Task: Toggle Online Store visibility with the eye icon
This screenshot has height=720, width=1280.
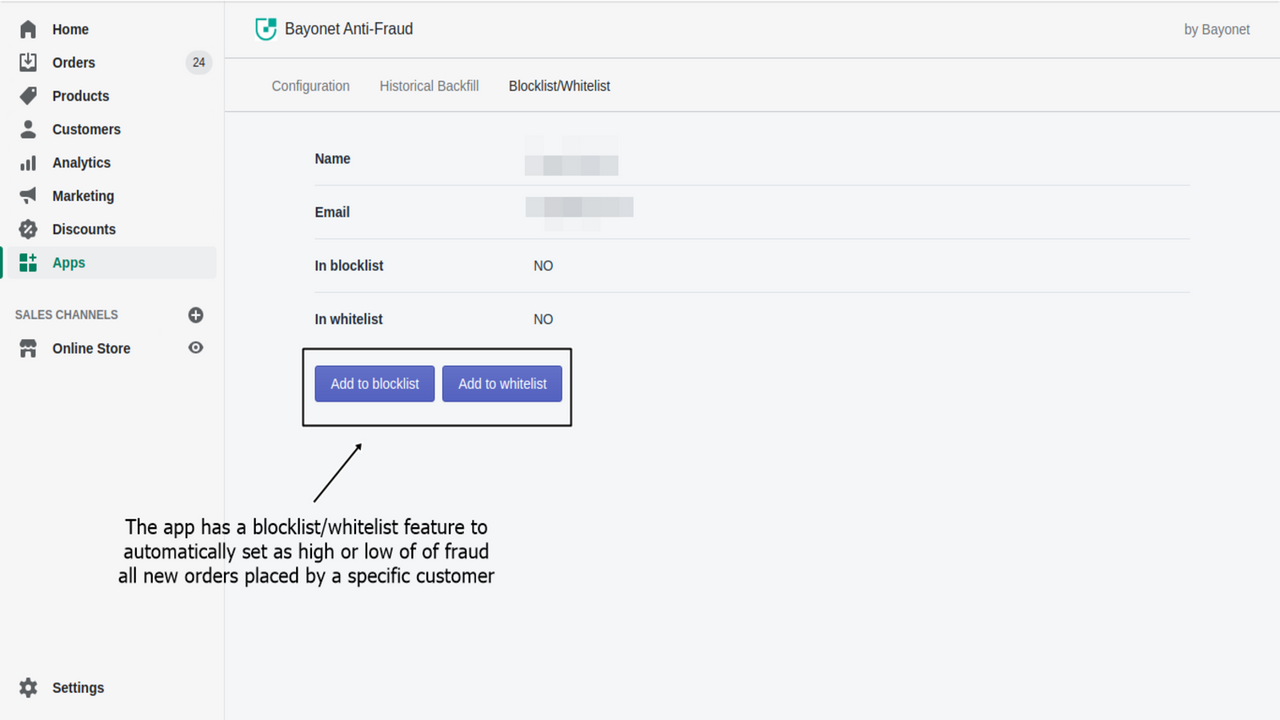Action: pyautogui.click(x=196, y=347)
